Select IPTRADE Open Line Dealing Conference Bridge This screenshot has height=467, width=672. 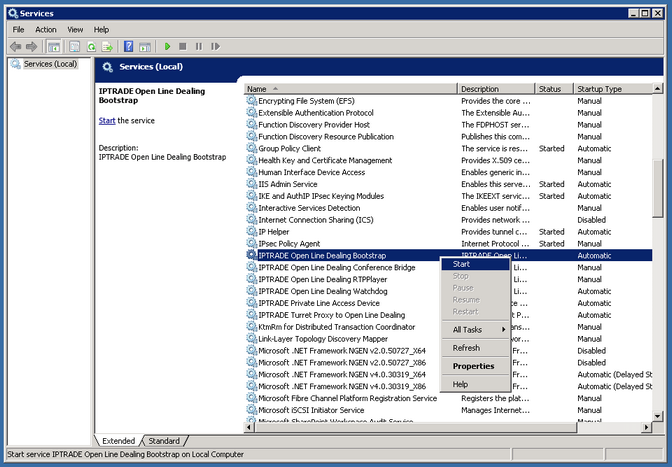click(337, 267)
